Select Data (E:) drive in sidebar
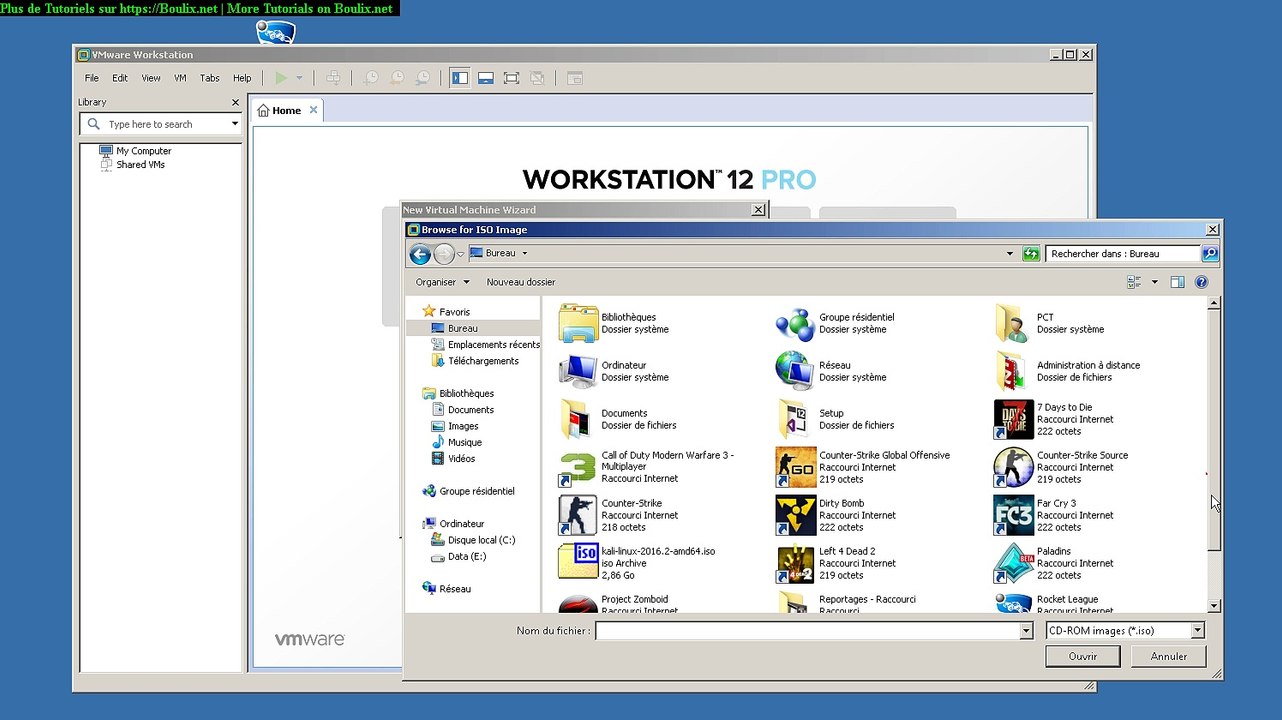The image size is (1282, 720). pyautogui.click(x=459, y=556)
